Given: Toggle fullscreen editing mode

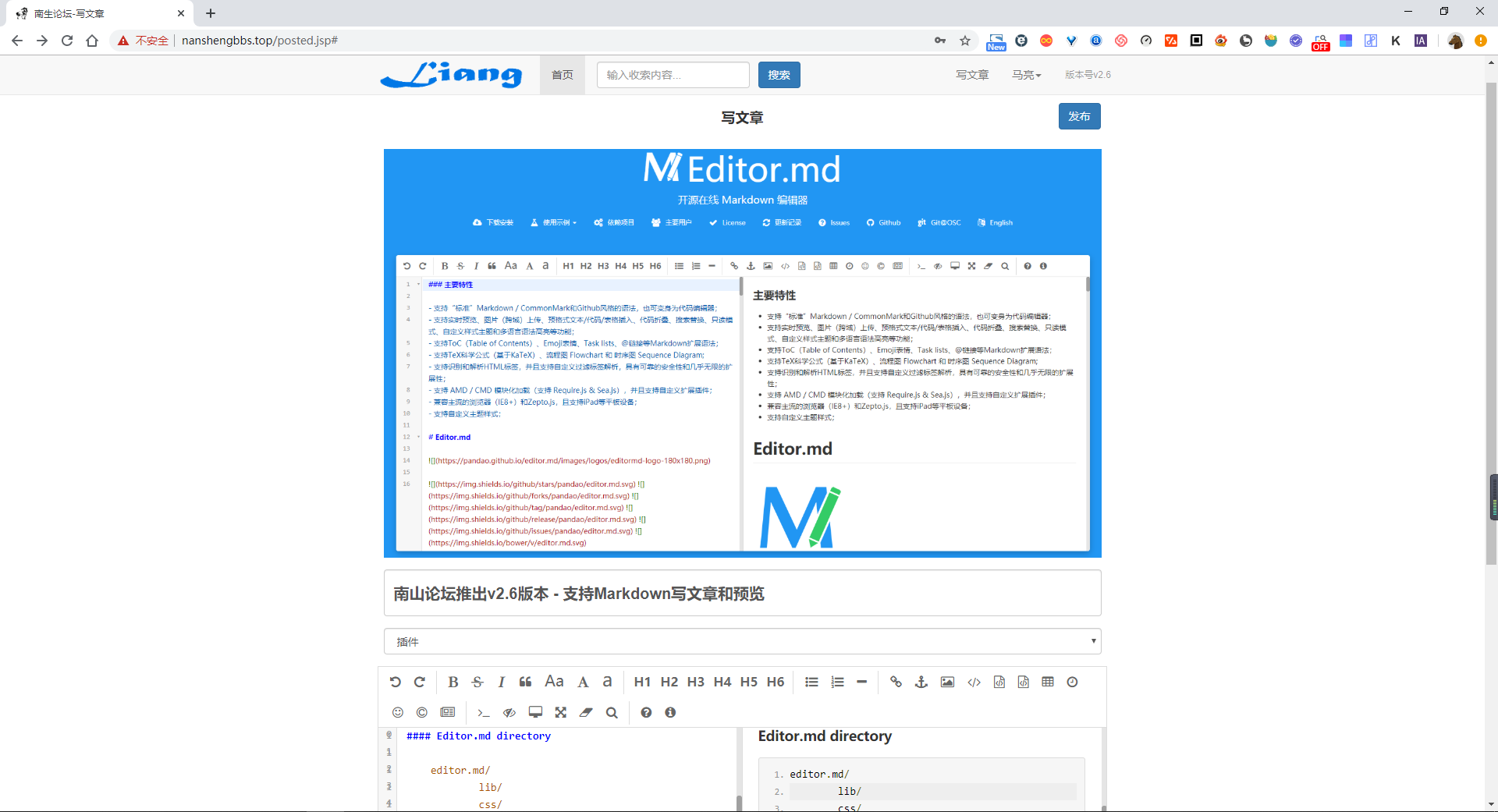Looking at the screenshot, I should (561, 712).
